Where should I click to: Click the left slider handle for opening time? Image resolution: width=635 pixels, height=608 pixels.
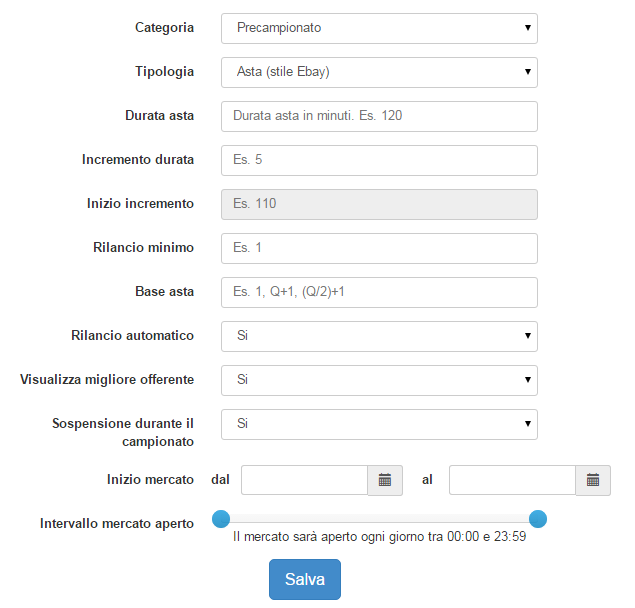coord(221,519)
